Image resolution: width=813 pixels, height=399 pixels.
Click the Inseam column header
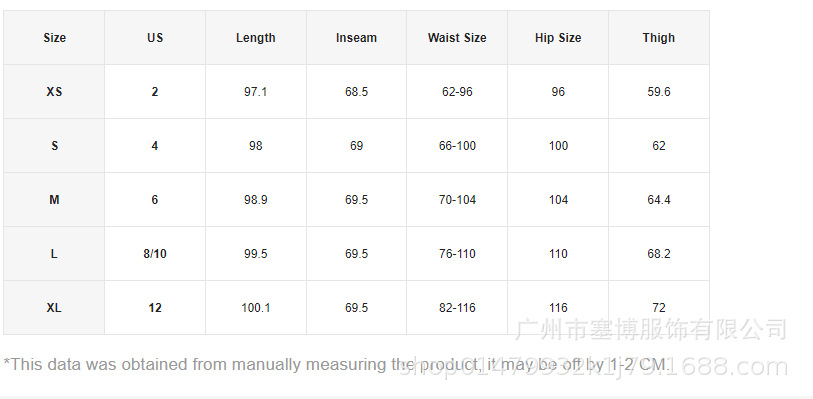tap(356, 38)
